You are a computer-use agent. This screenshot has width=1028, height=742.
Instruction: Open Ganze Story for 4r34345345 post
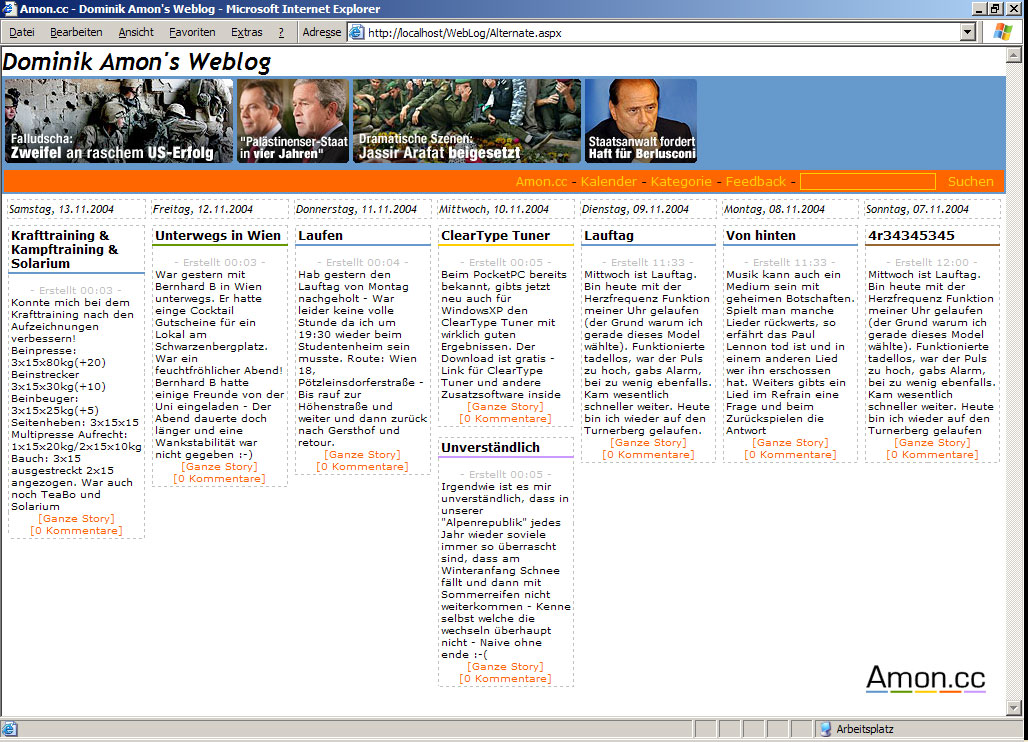(x=932, y=442)
